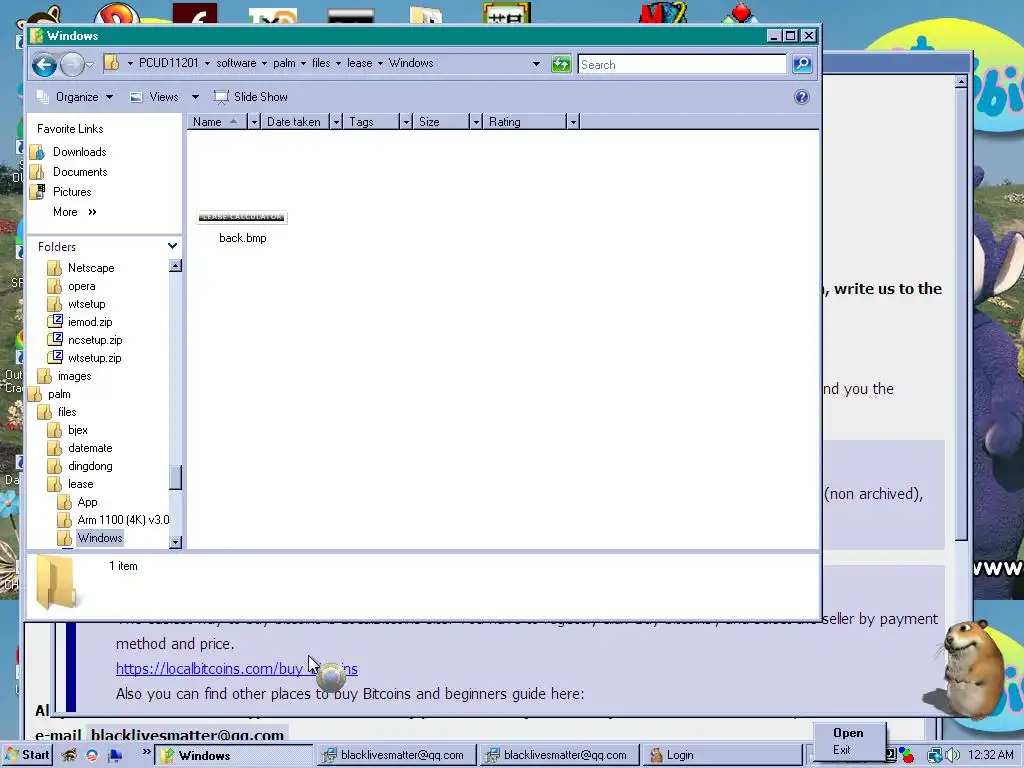Screen dimensions: 1024x768
Task: Click the Start button
Action: click(x=27, y=755)
